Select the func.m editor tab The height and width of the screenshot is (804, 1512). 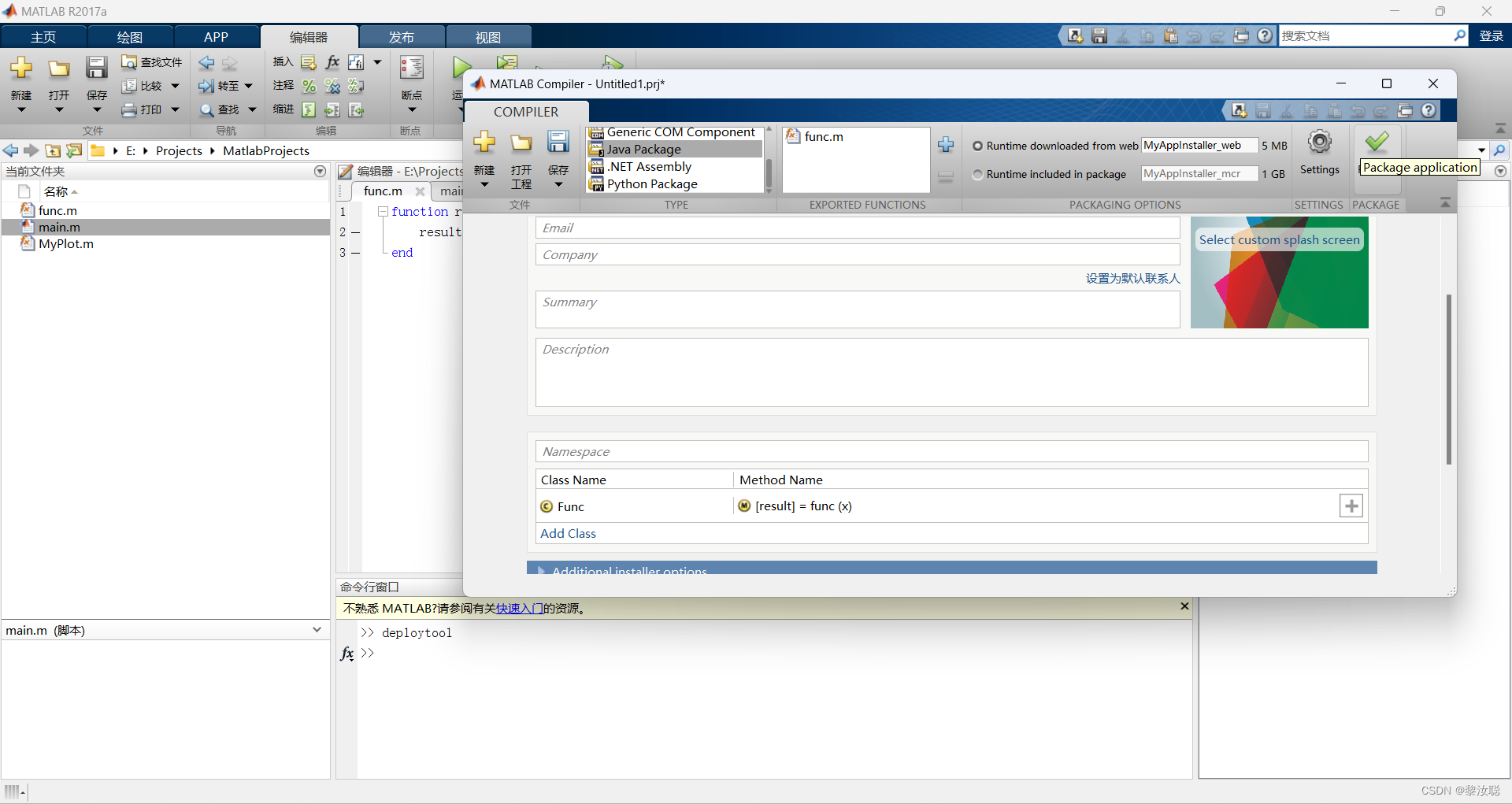click(383, 191)
